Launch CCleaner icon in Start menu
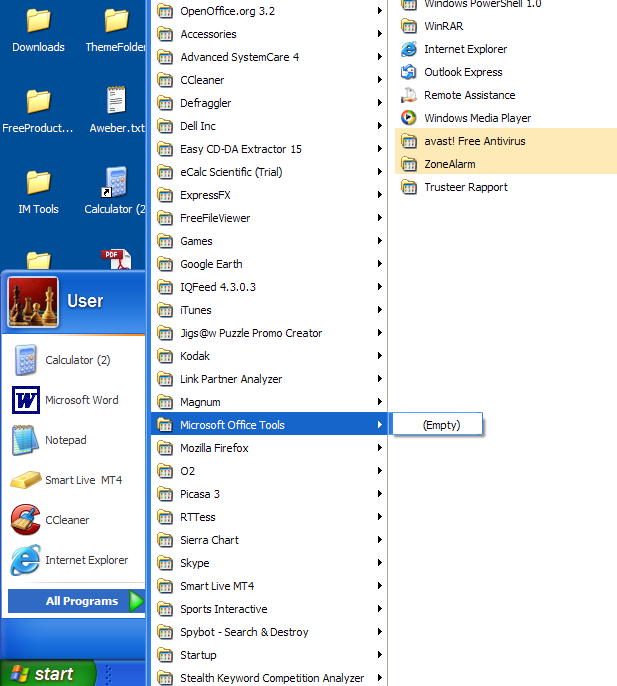This screenshot has width=617, height=686. [26, 520]
